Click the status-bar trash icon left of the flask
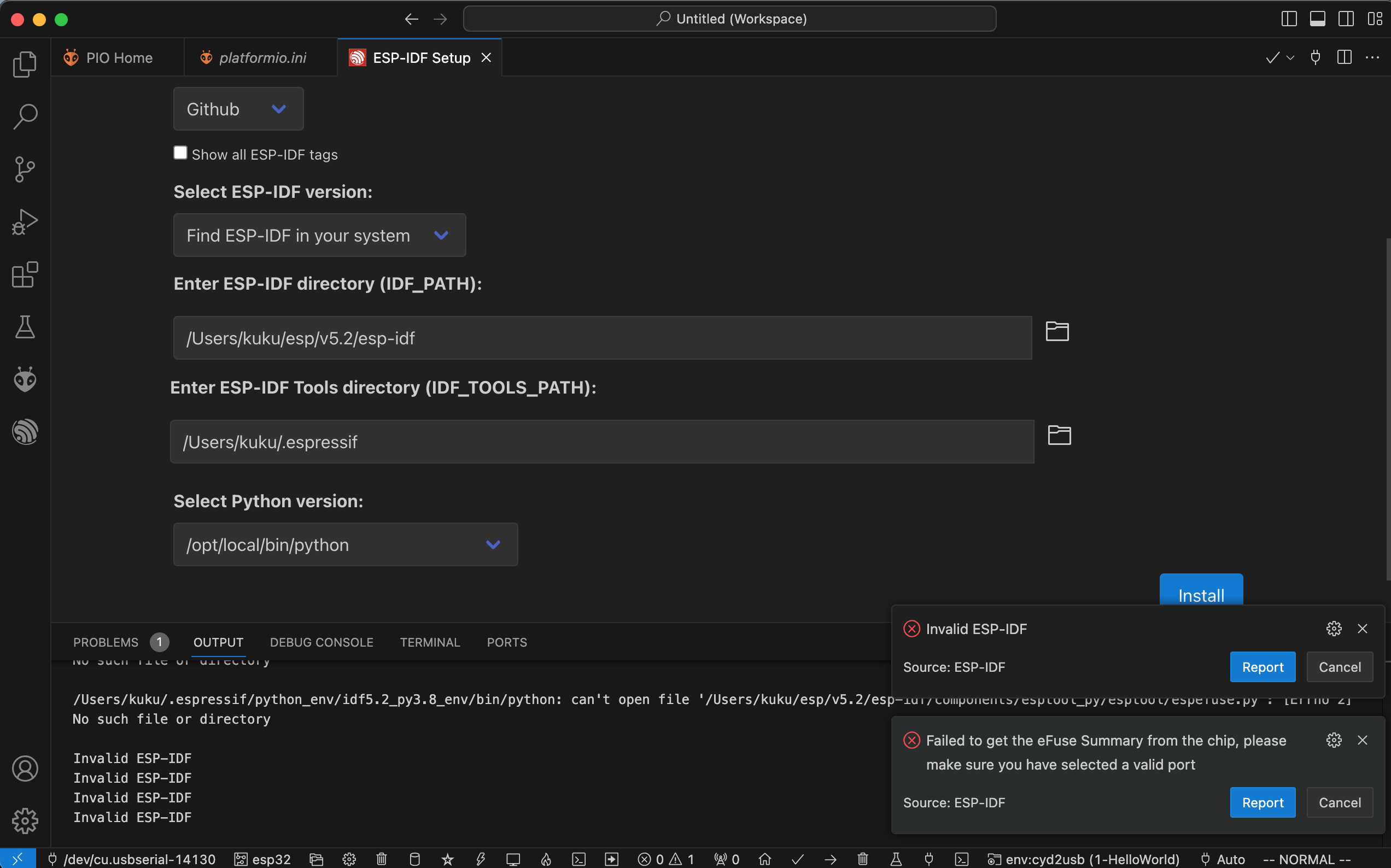This screenshot has width=1391, height=868. click(863, 859)
